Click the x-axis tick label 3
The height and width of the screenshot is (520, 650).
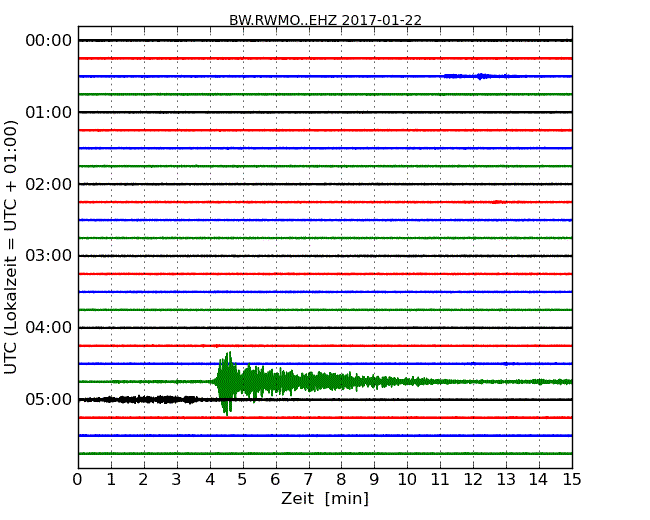click(177, 480)
